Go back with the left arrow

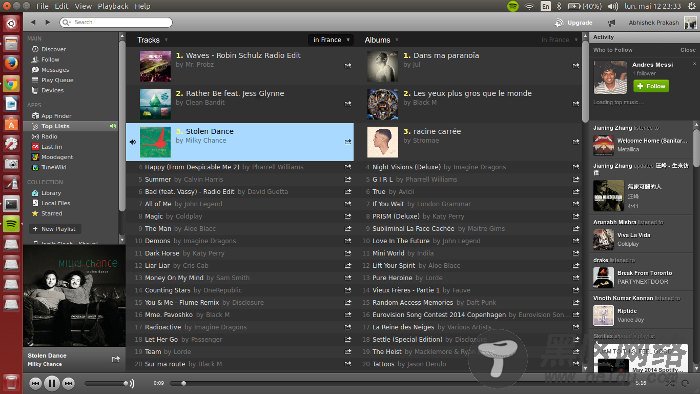pyautogui.click(x=33, y=22)
